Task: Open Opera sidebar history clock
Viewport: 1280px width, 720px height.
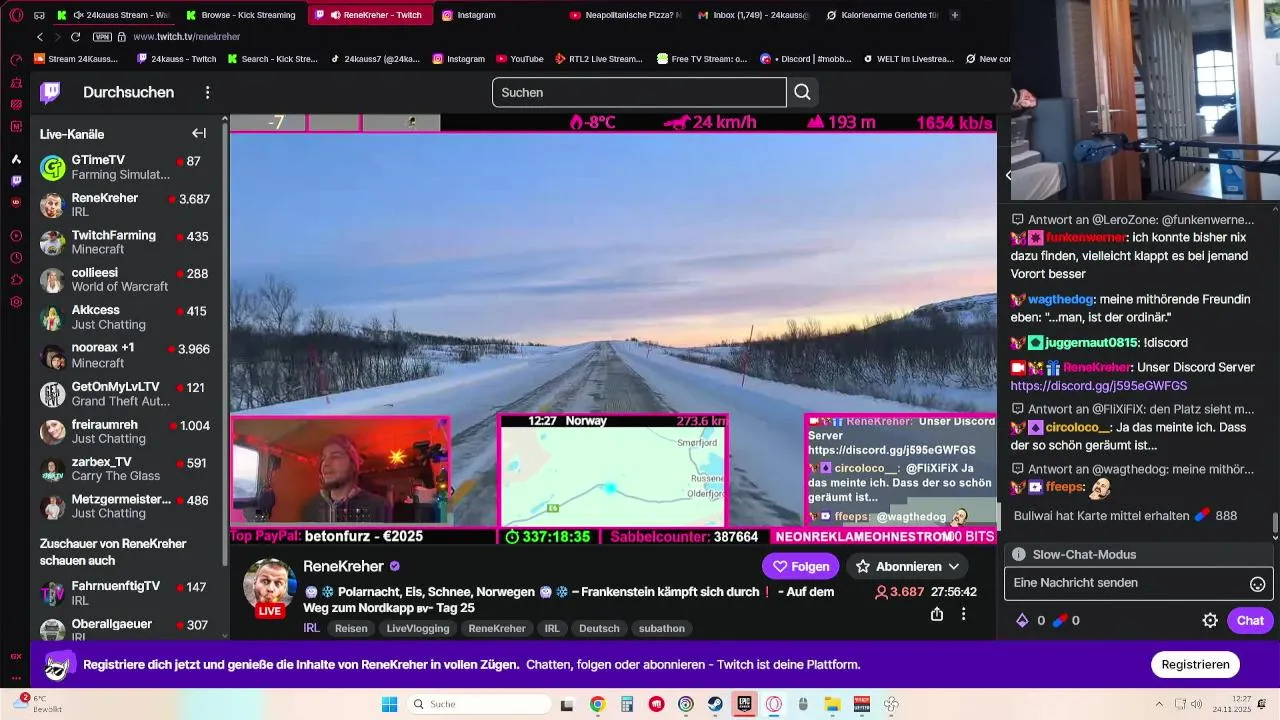Action: [16, 258]
